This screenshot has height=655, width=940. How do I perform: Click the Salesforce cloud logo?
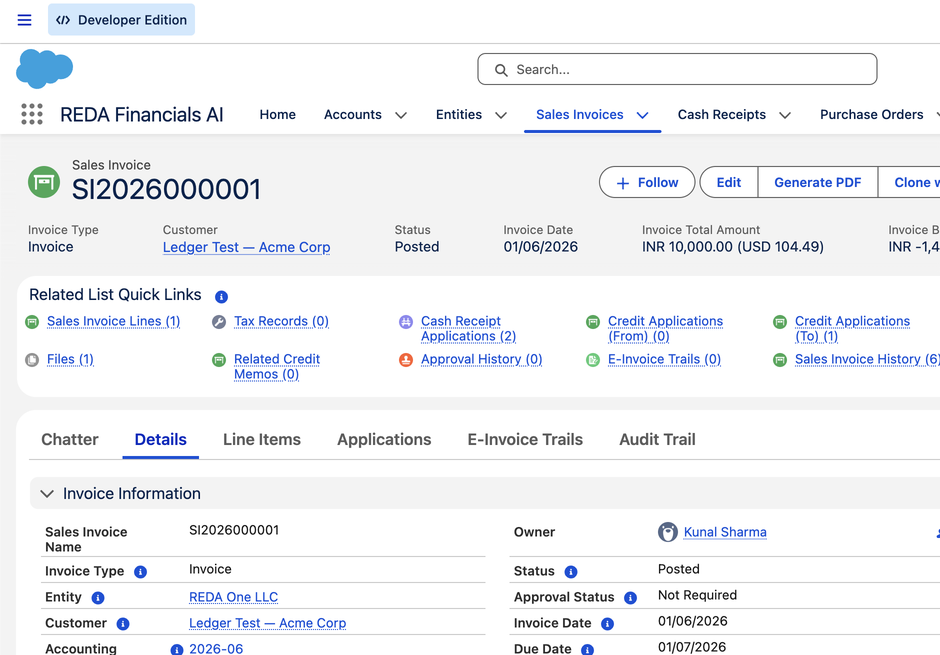tap(44, 68)
